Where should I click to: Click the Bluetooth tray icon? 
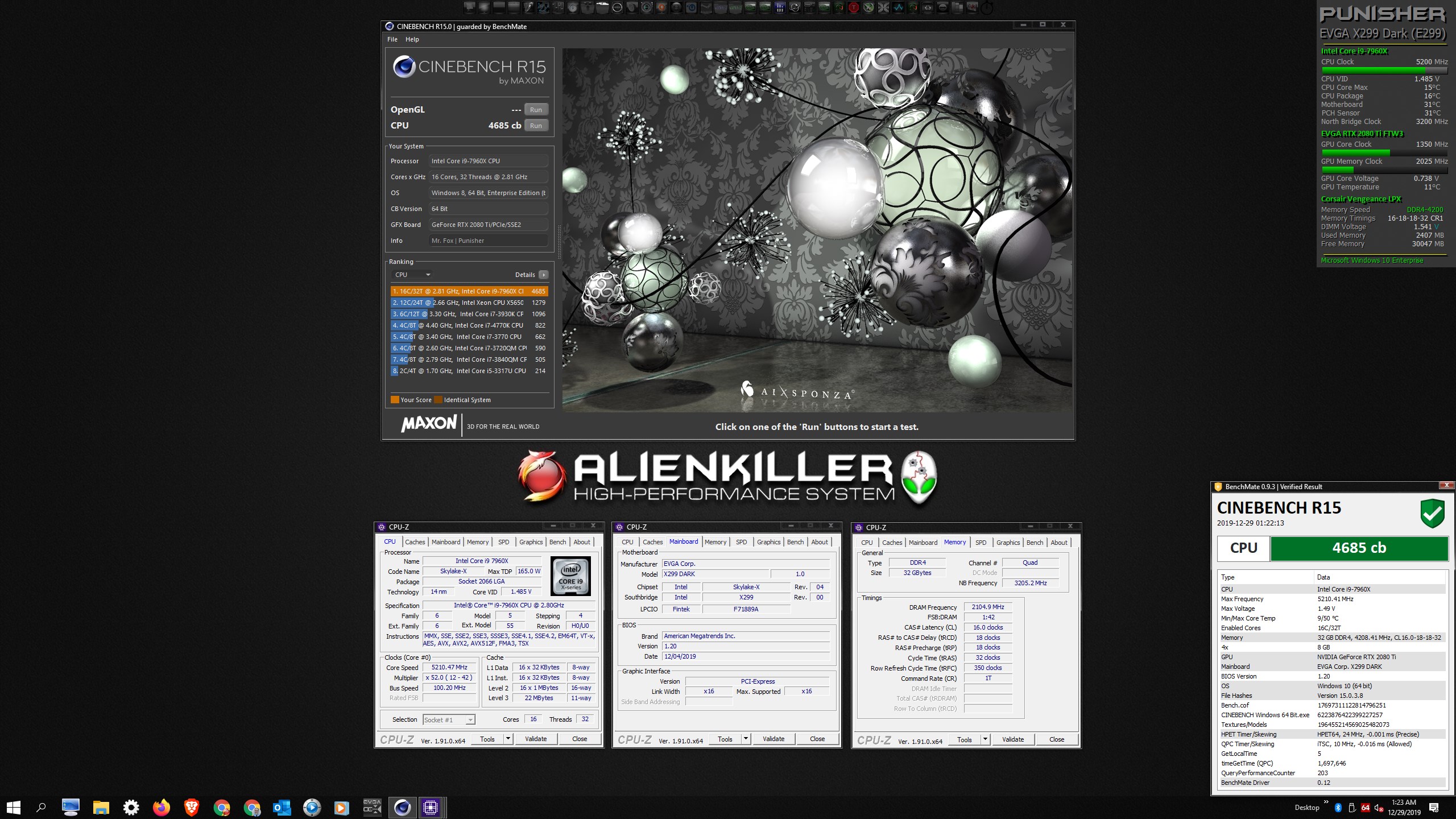tap(1338, 808)
